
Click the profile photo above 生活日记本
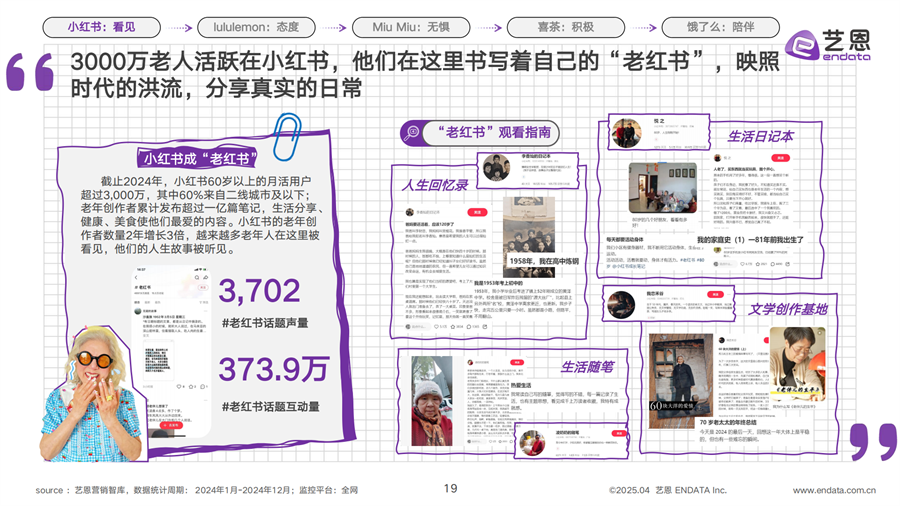pyautogui.click(x=626, y=133)
